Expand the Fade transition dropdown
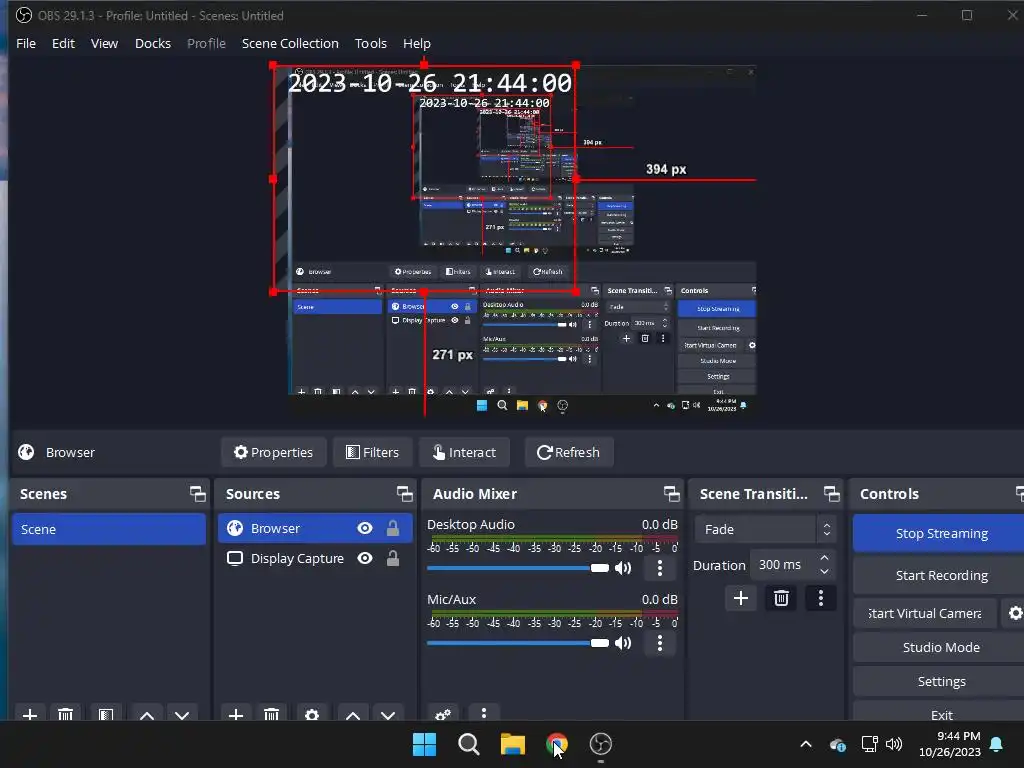The image size is (1024, 768). coord(827,529)
